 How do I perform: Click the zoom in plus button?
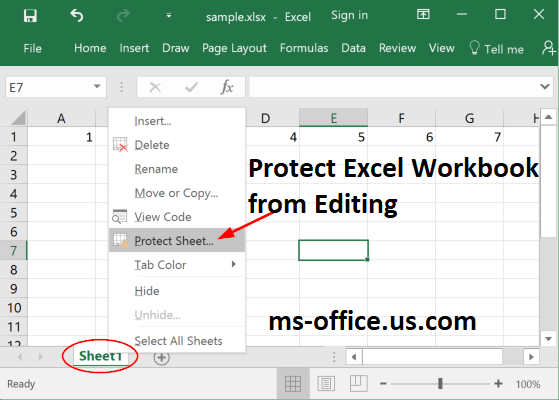[498, 384]
